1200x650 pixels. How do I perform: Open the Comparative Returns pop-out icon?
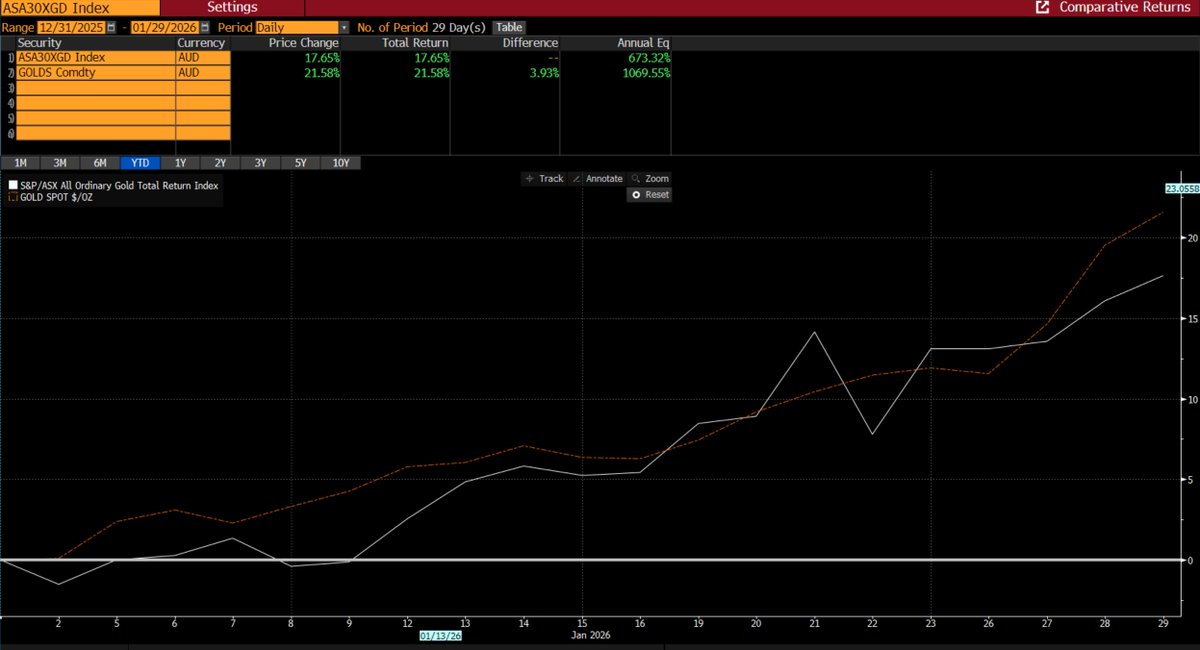tap(1043, 7)
